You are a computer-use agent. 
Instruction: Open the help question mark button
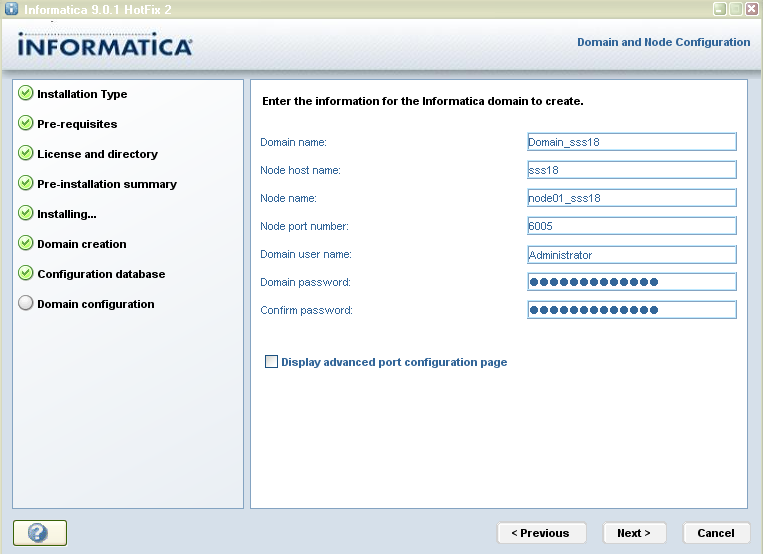click(40, 533)
